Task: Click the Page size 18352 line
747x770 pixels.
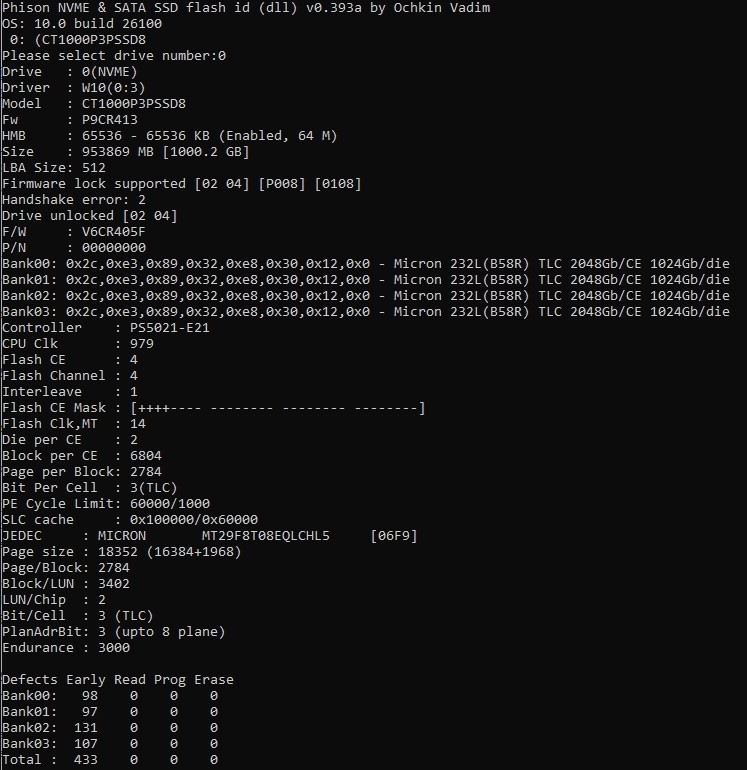Action: (122, 552)
